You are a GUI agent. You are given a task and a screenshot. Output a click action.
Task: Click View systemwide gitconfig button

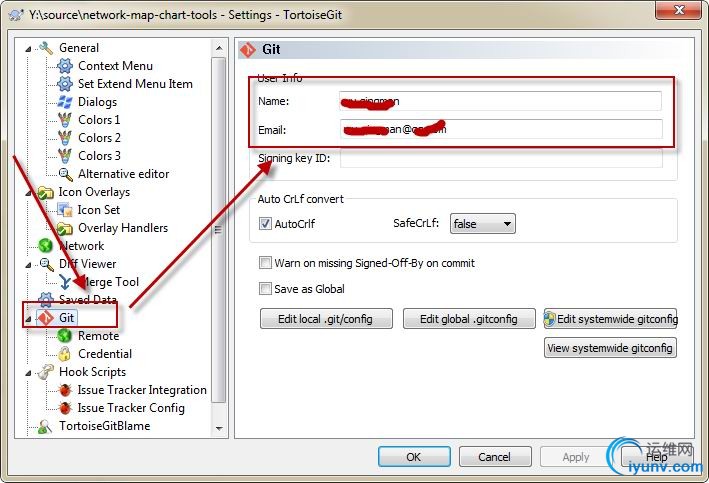tap(610, 348)
